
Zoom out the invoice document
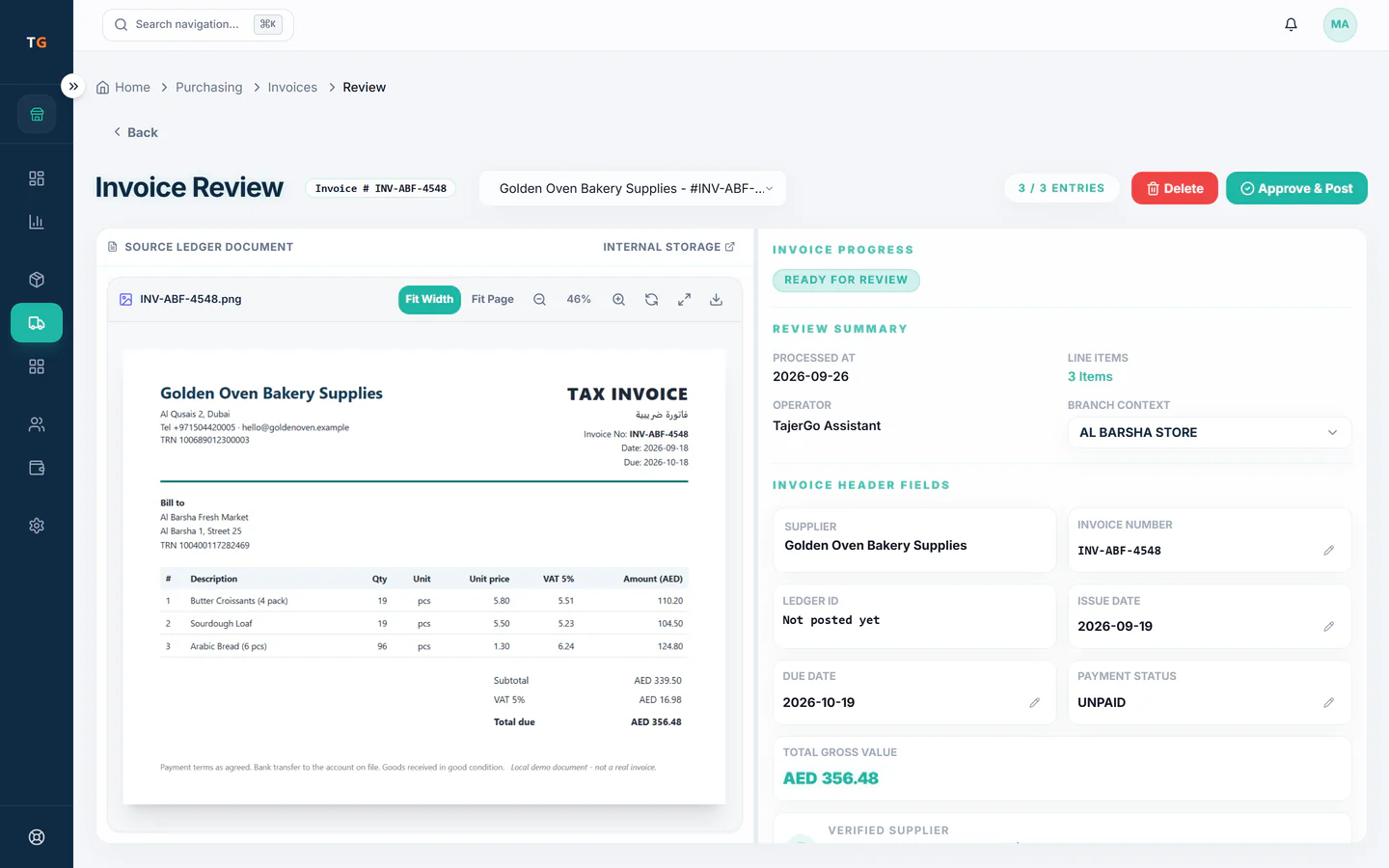pyautogui.click(x=539, y=300)
